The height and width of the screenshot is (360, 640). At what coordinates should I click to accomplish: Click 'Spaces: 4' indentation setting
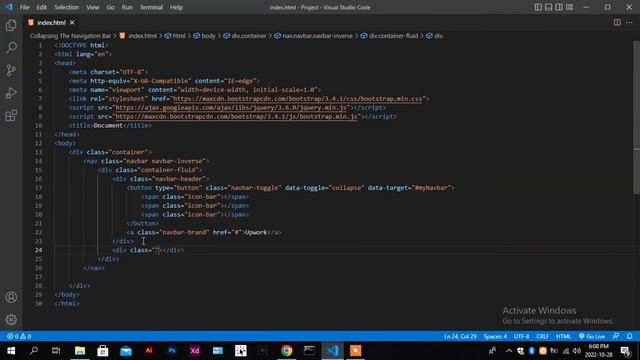click(495, 336)
